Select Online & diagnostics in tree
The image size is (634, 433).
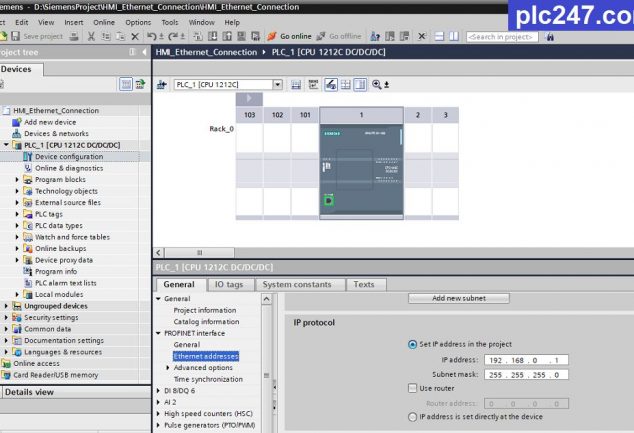coord(69,168)
